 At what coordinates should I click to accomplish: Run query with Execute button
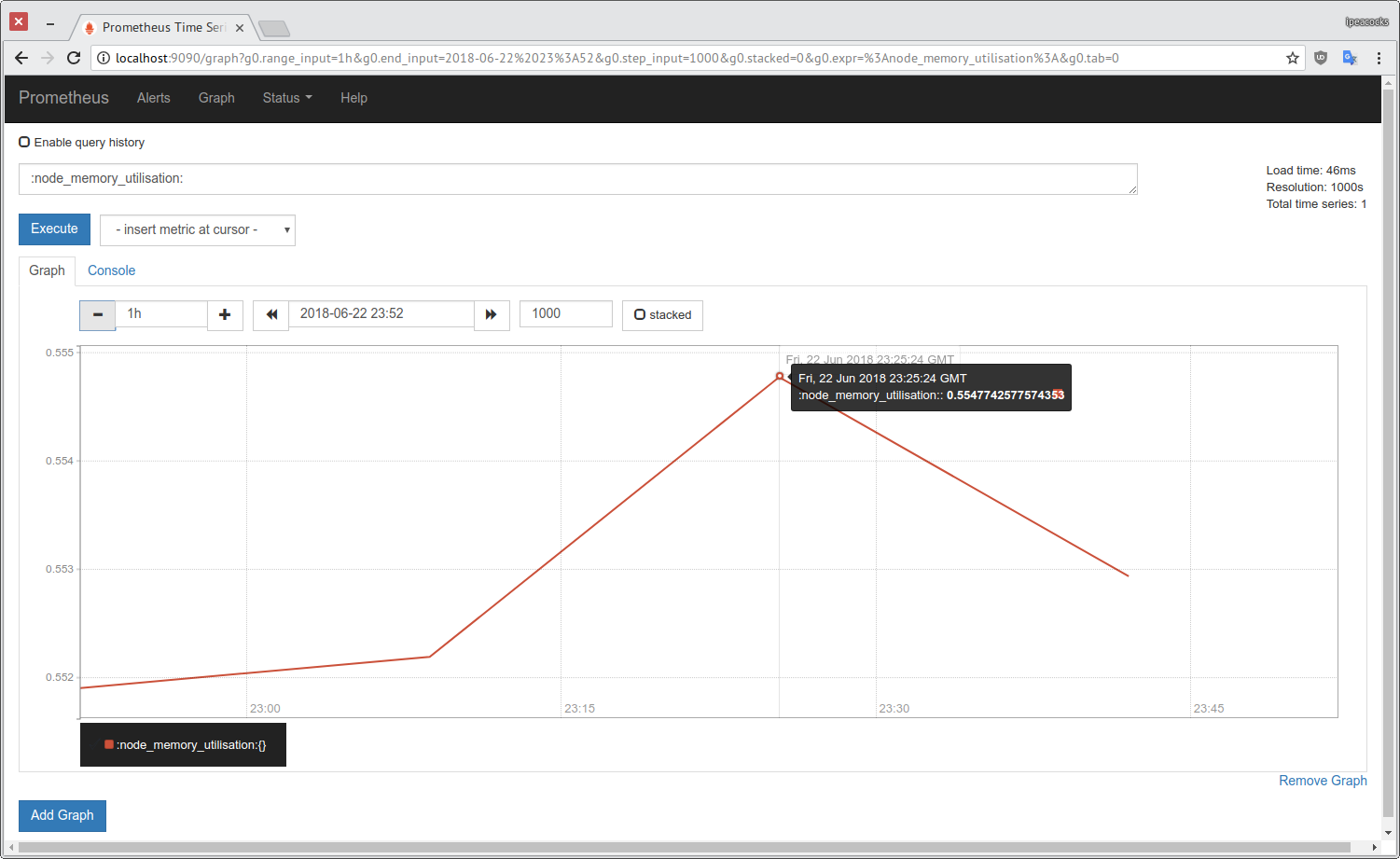(54, 229)
